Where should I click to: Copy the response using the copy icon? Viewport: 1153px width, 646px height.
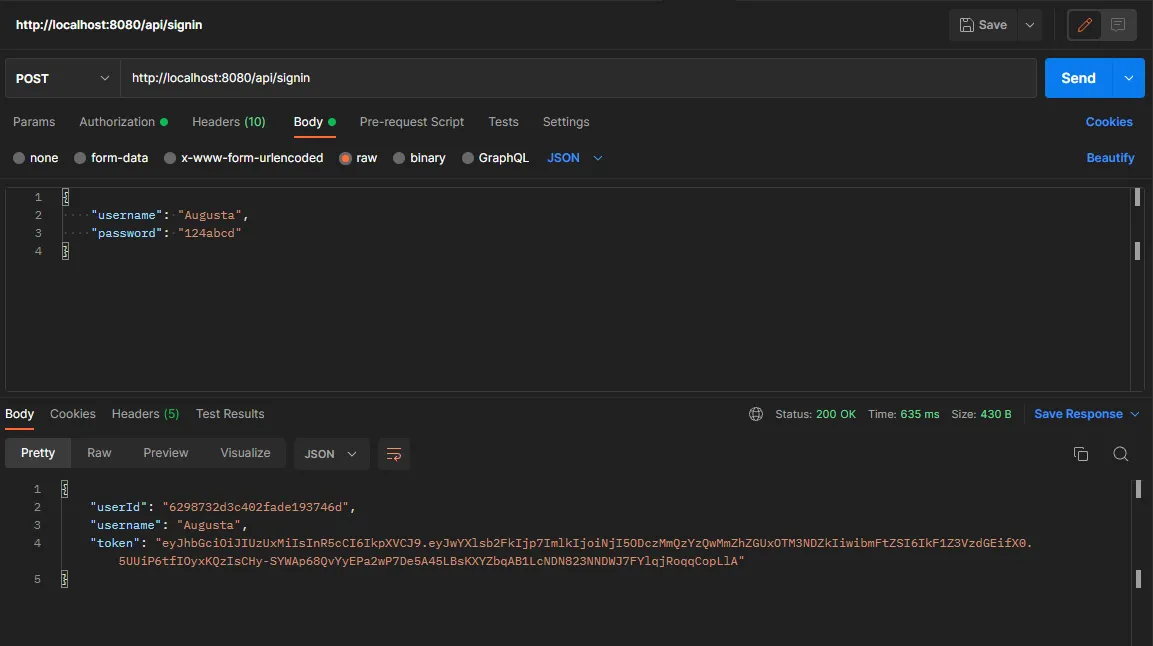pyautogui.click(x=1080, y=454)
